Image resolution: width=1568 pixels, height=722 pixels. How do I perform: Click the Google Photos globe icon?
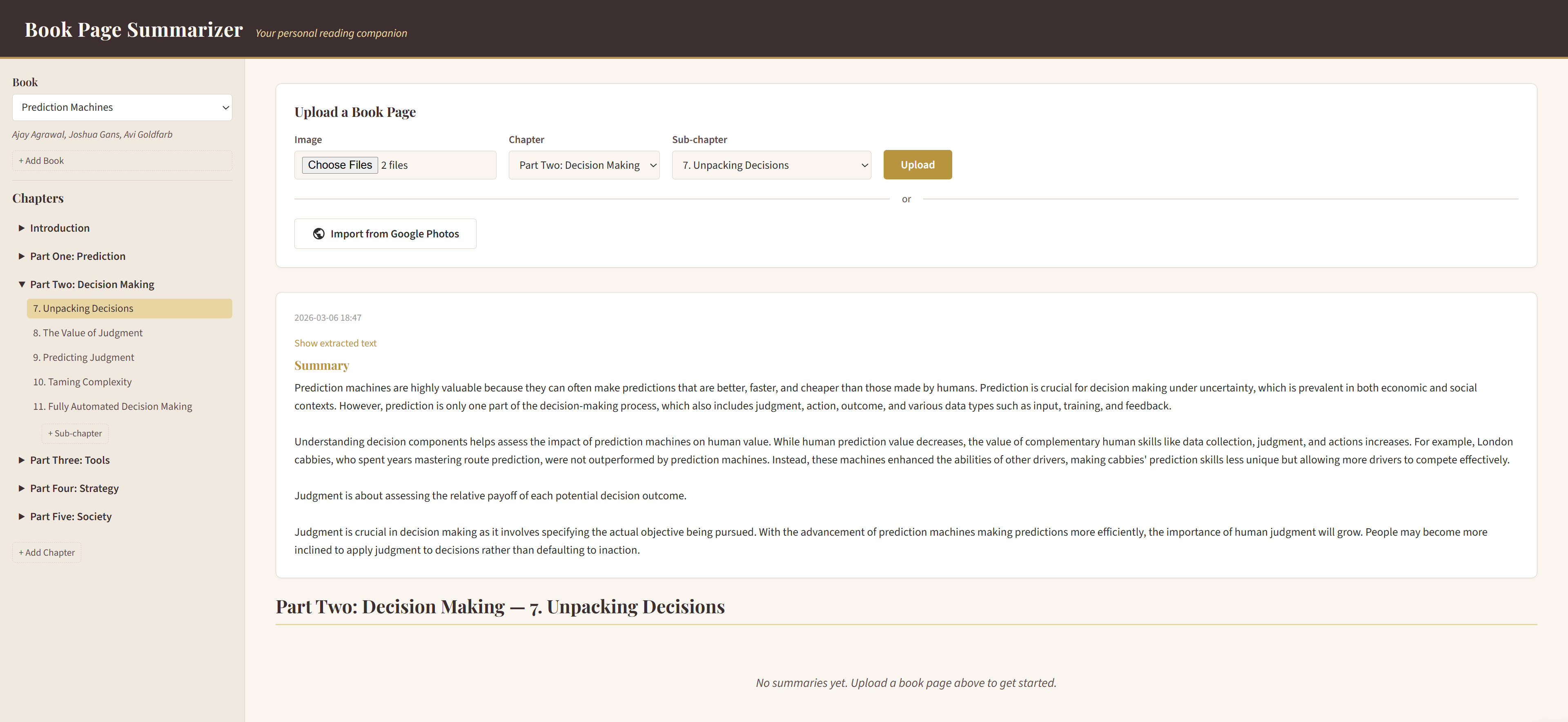[x=318, y=234]
